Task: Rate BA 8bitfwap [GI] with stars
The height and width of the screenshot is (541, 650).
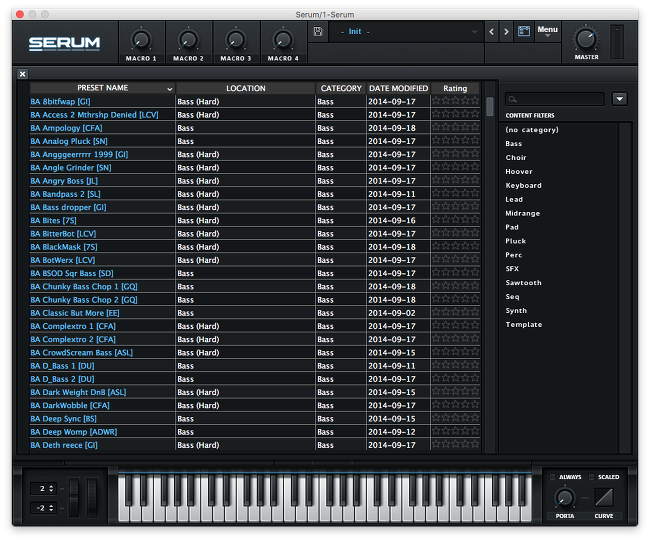Action: [x=455, y=100]
